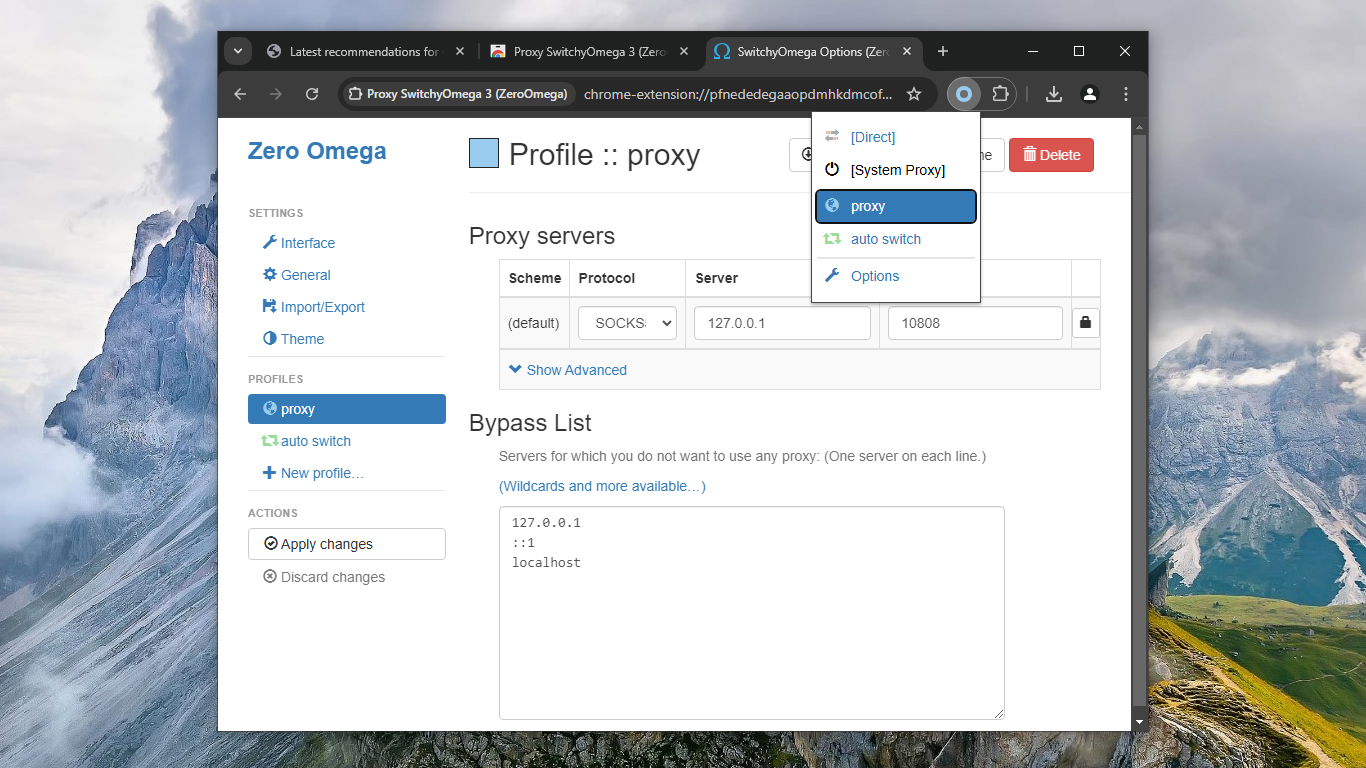Open a new tab with plus button
Viewport: 1366px width, 768px height.
942,51
